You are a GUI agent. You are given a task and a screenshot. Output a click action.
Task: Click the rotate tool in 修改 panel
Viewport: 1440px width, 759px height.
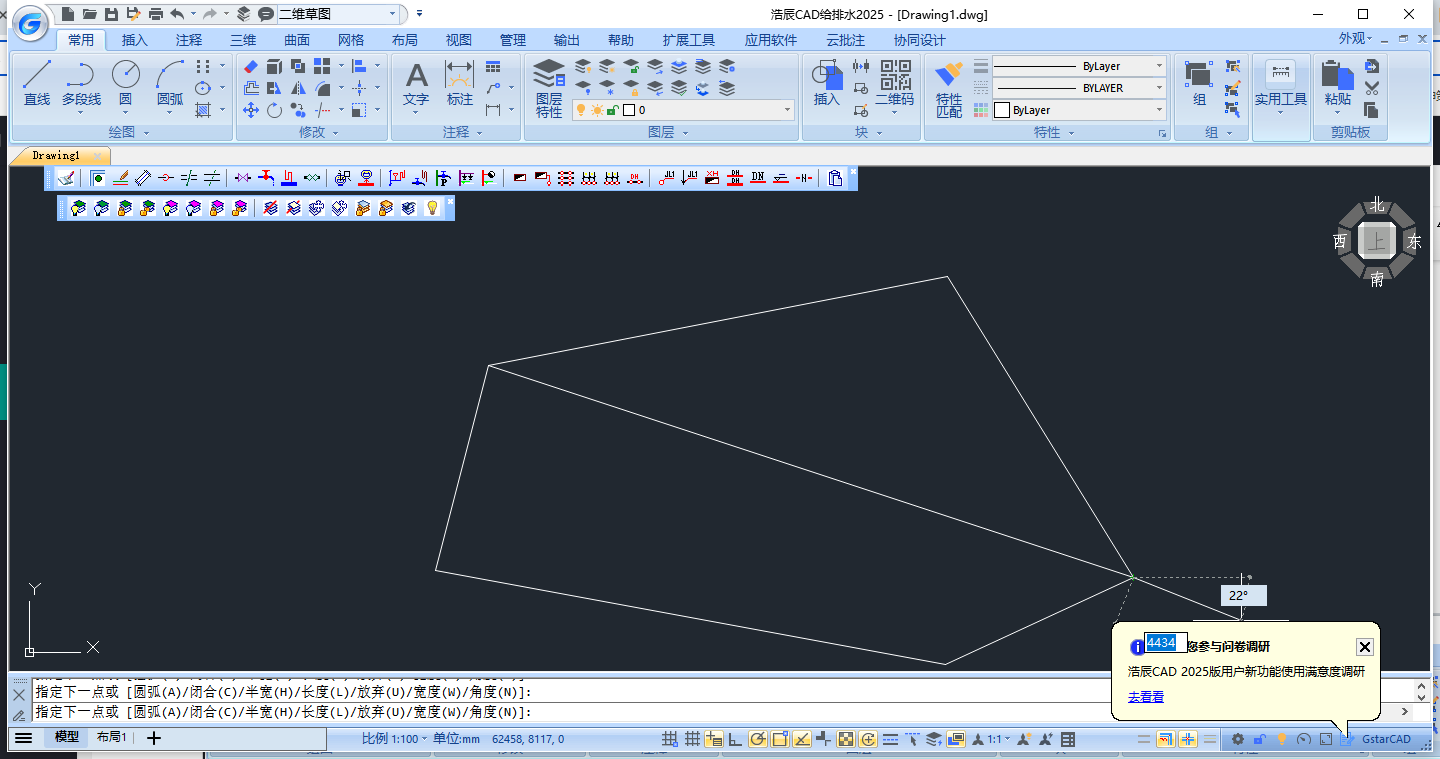[274, 110]
